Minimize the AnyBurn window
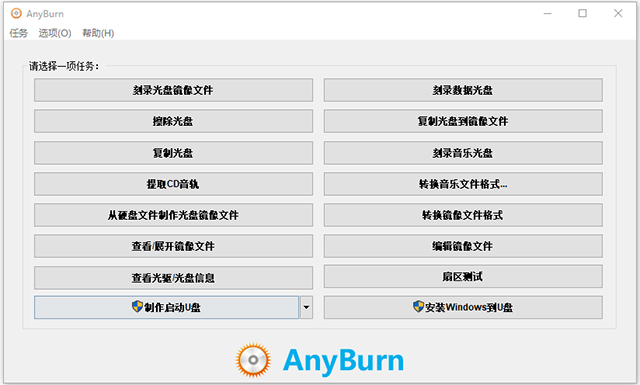 click(x=548, y=13)
